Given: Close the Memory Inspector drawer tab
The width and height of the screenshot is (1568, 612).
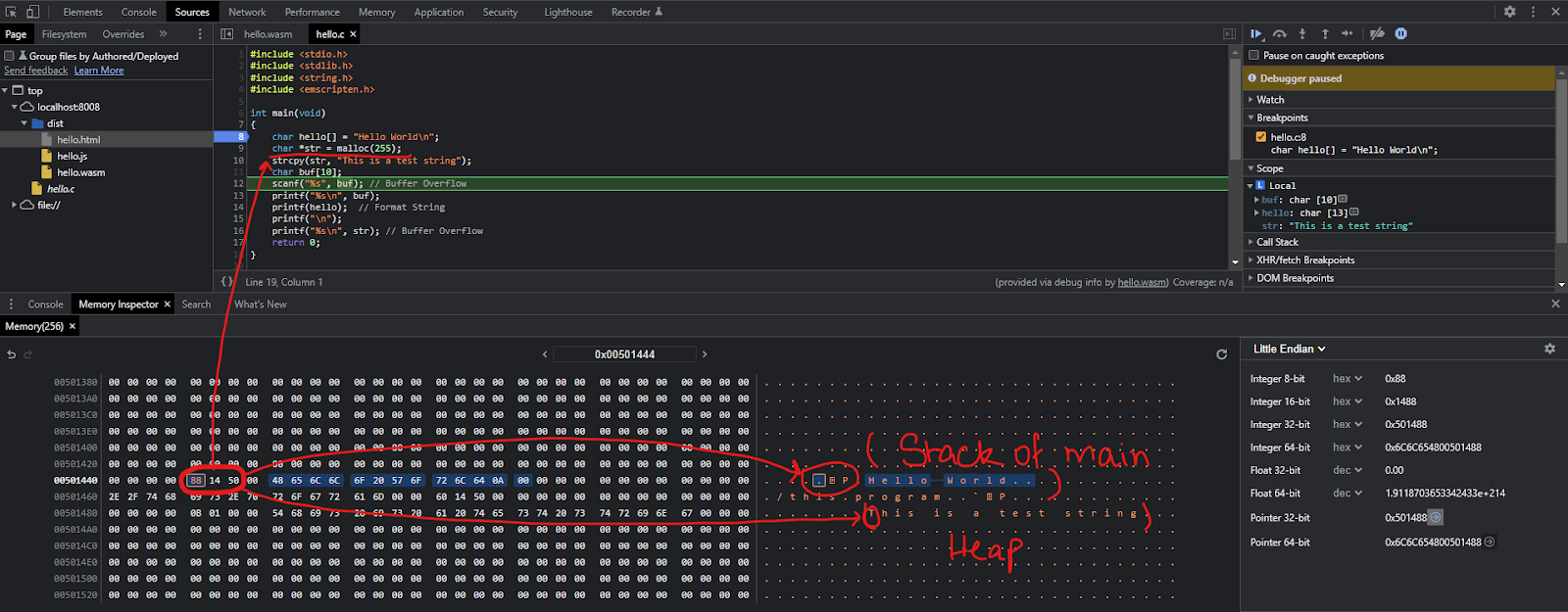Looking at the screenshot, I should click(167, 305).
